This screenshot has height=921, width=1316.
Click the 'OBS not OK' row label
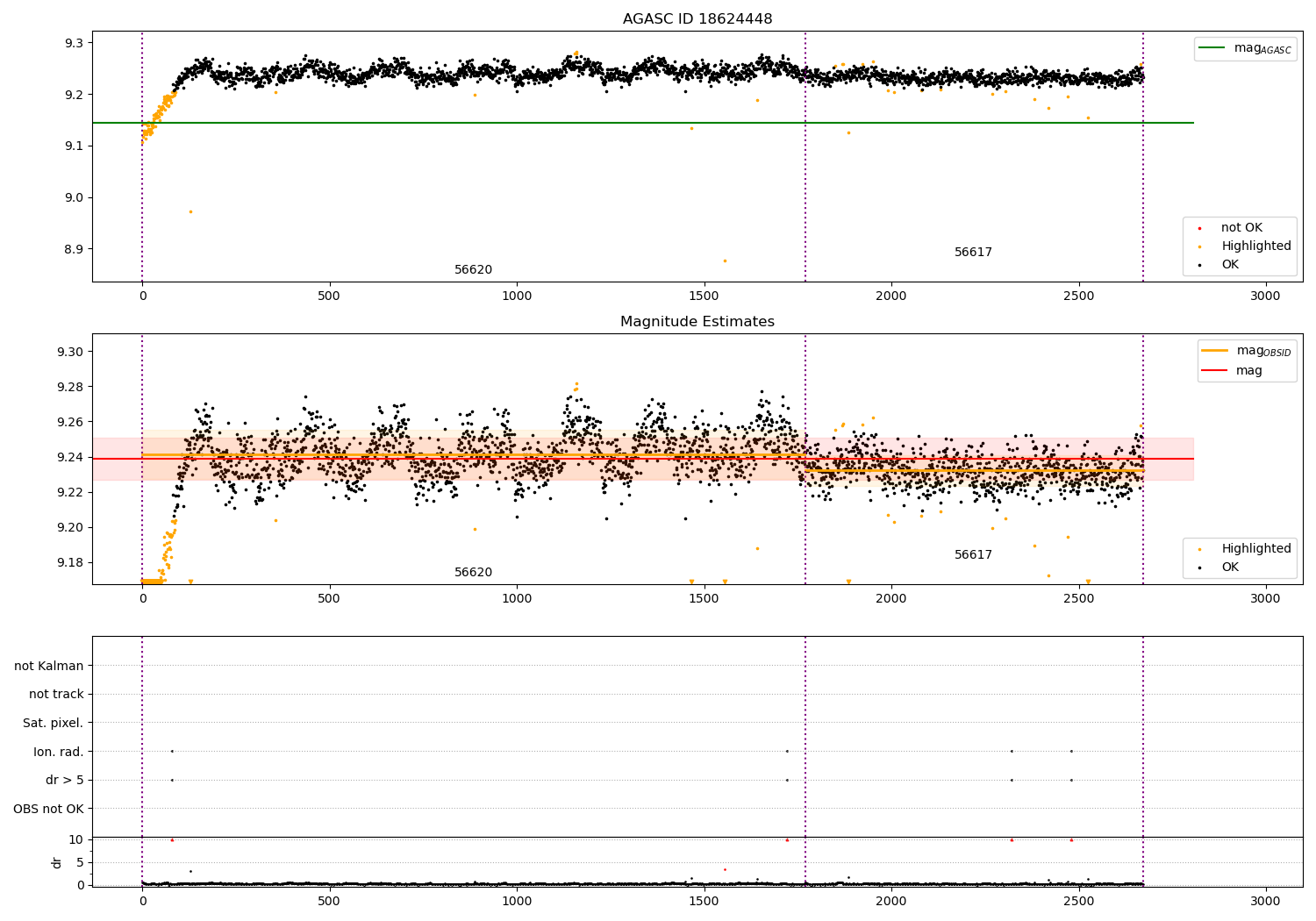(x=49, y=810)
